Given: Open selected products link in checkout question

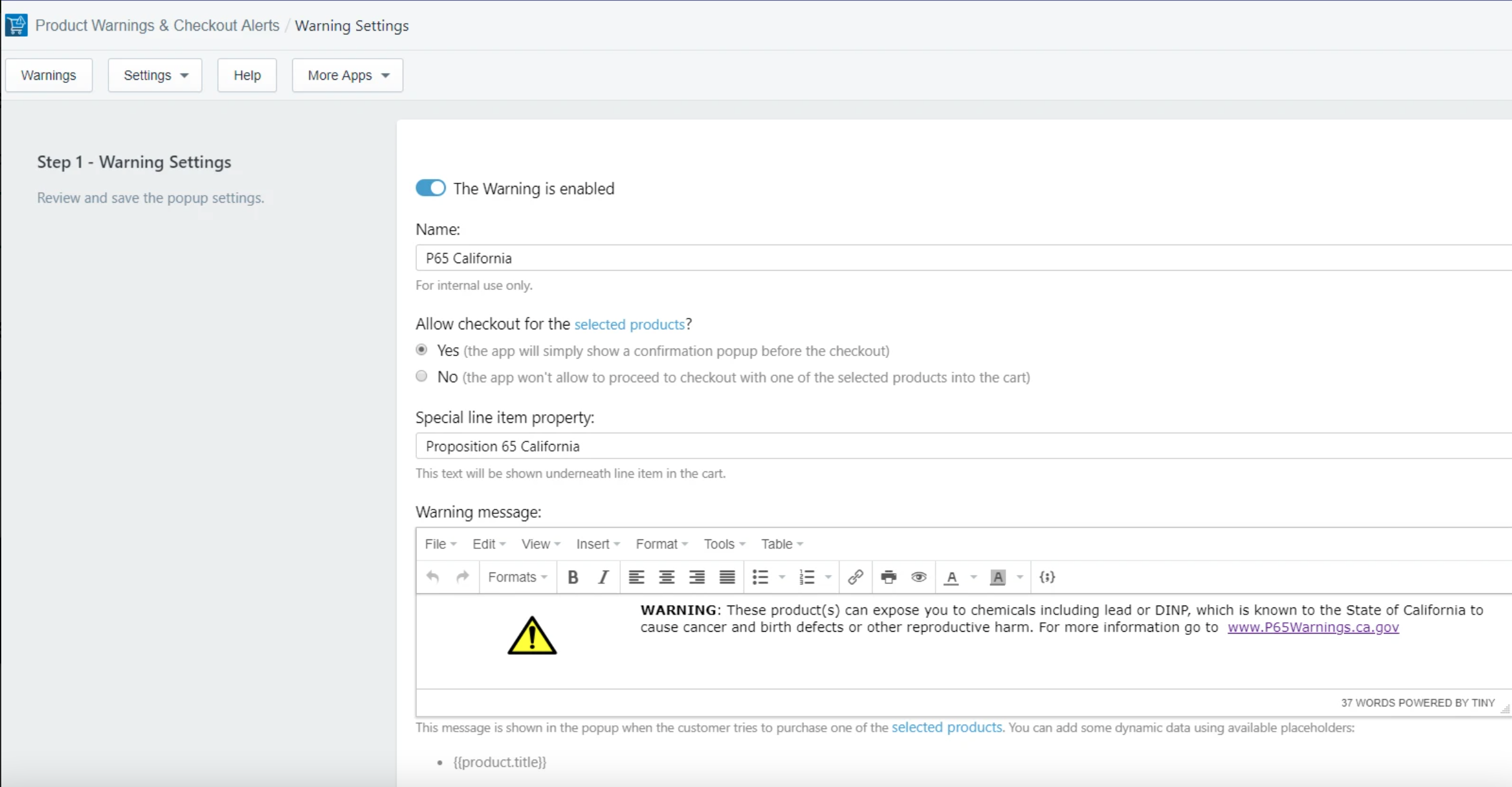Looking at the screenshot, I should [629, 324].
